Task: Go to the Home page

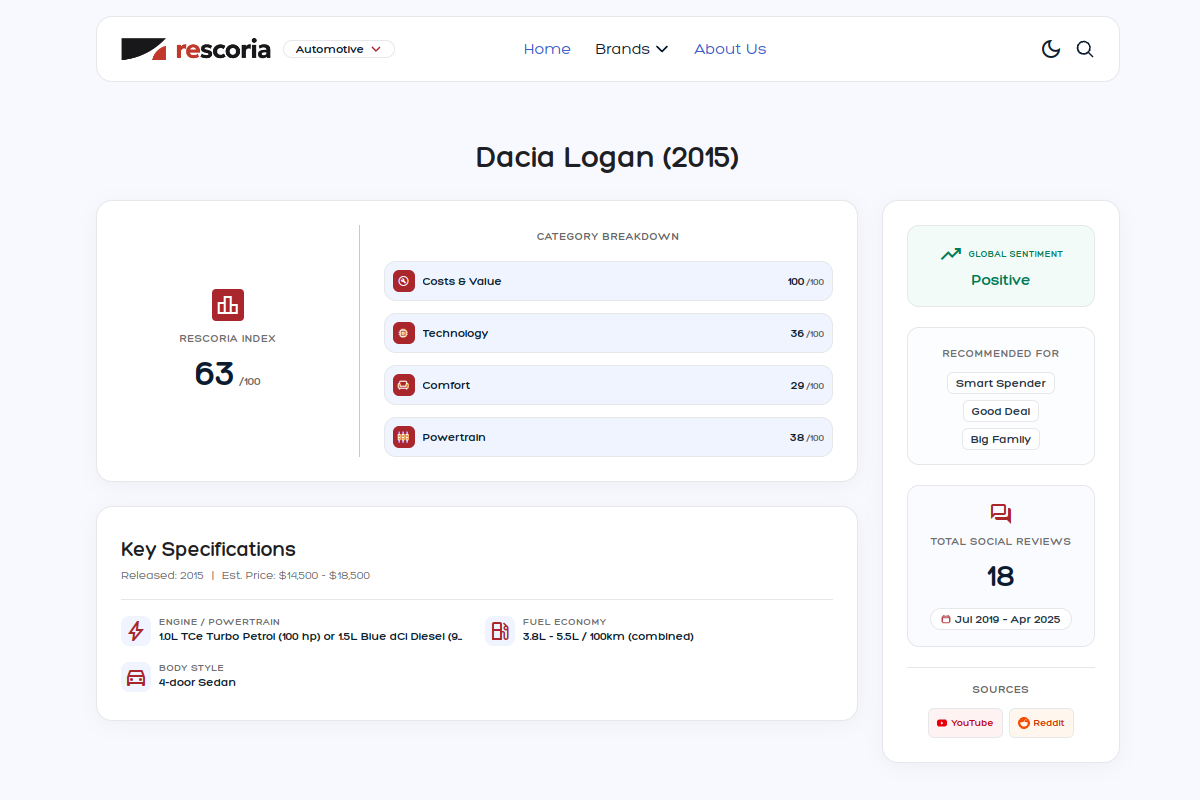Action: (x=547, y=49)
